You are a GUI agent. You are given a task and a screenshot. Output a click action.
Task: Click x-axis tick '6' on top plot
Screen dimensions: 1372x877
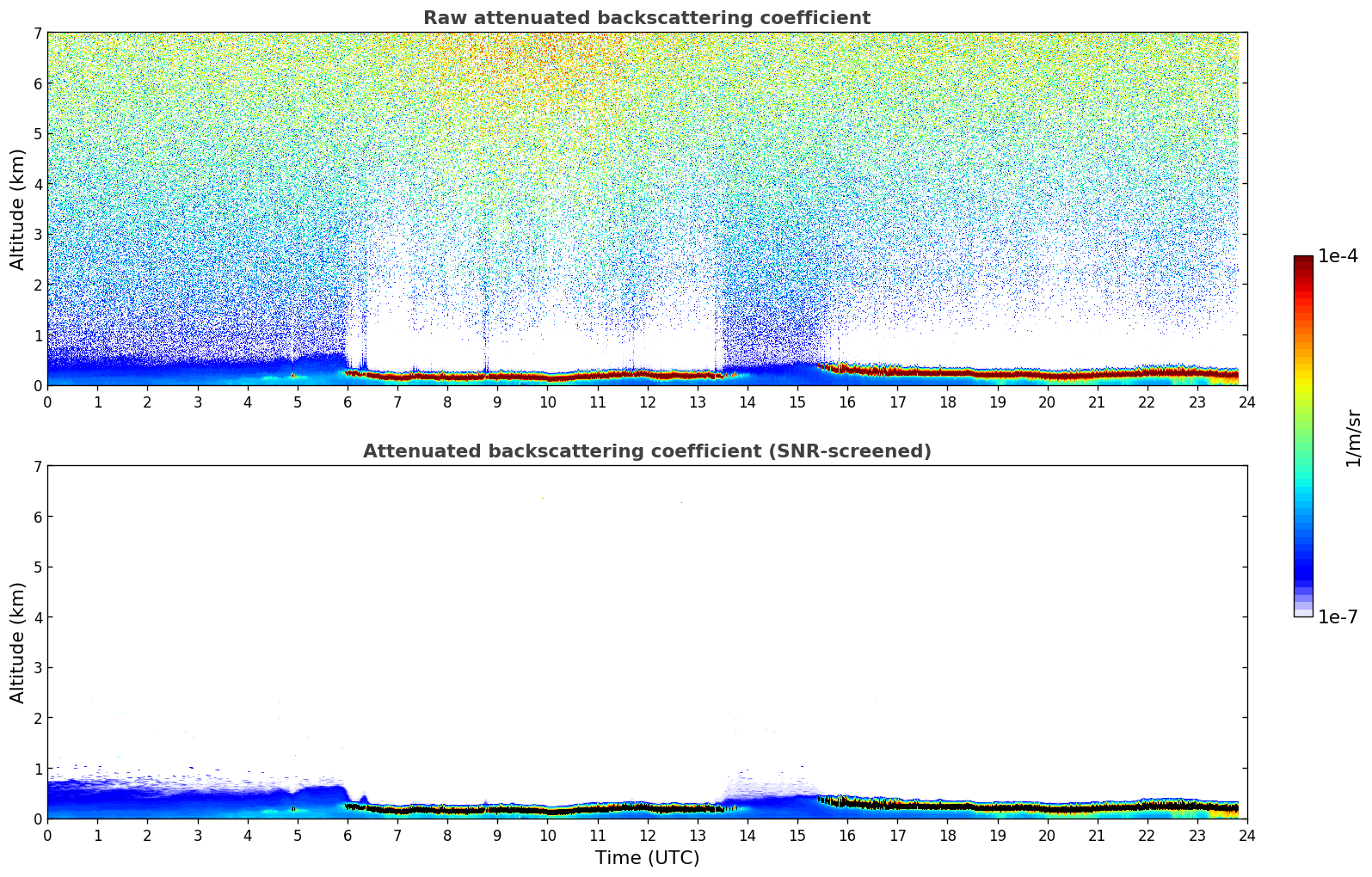pos(348,402)
